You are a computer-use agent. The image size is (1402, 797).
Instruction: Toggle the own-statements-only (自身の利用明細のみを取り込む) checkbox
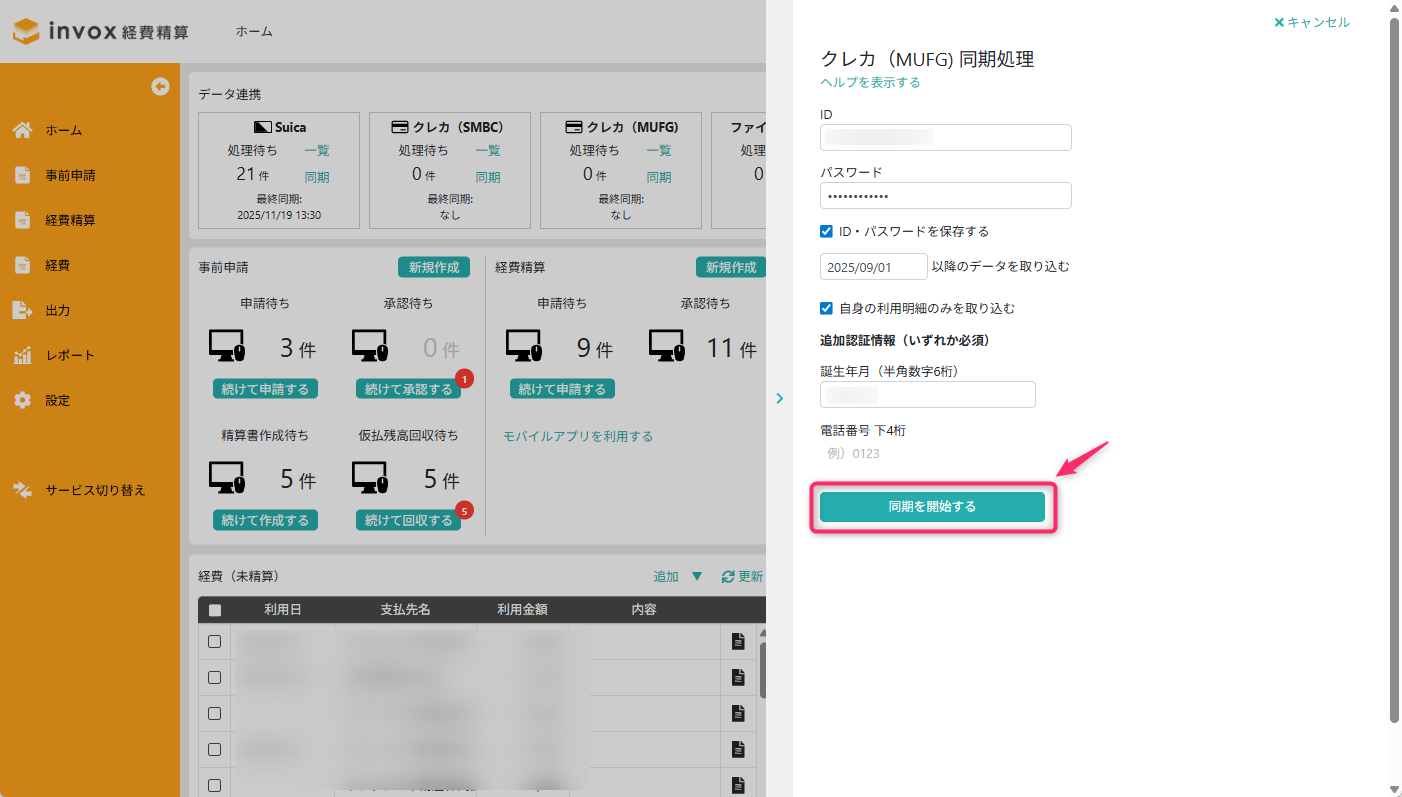pos(826,308)
